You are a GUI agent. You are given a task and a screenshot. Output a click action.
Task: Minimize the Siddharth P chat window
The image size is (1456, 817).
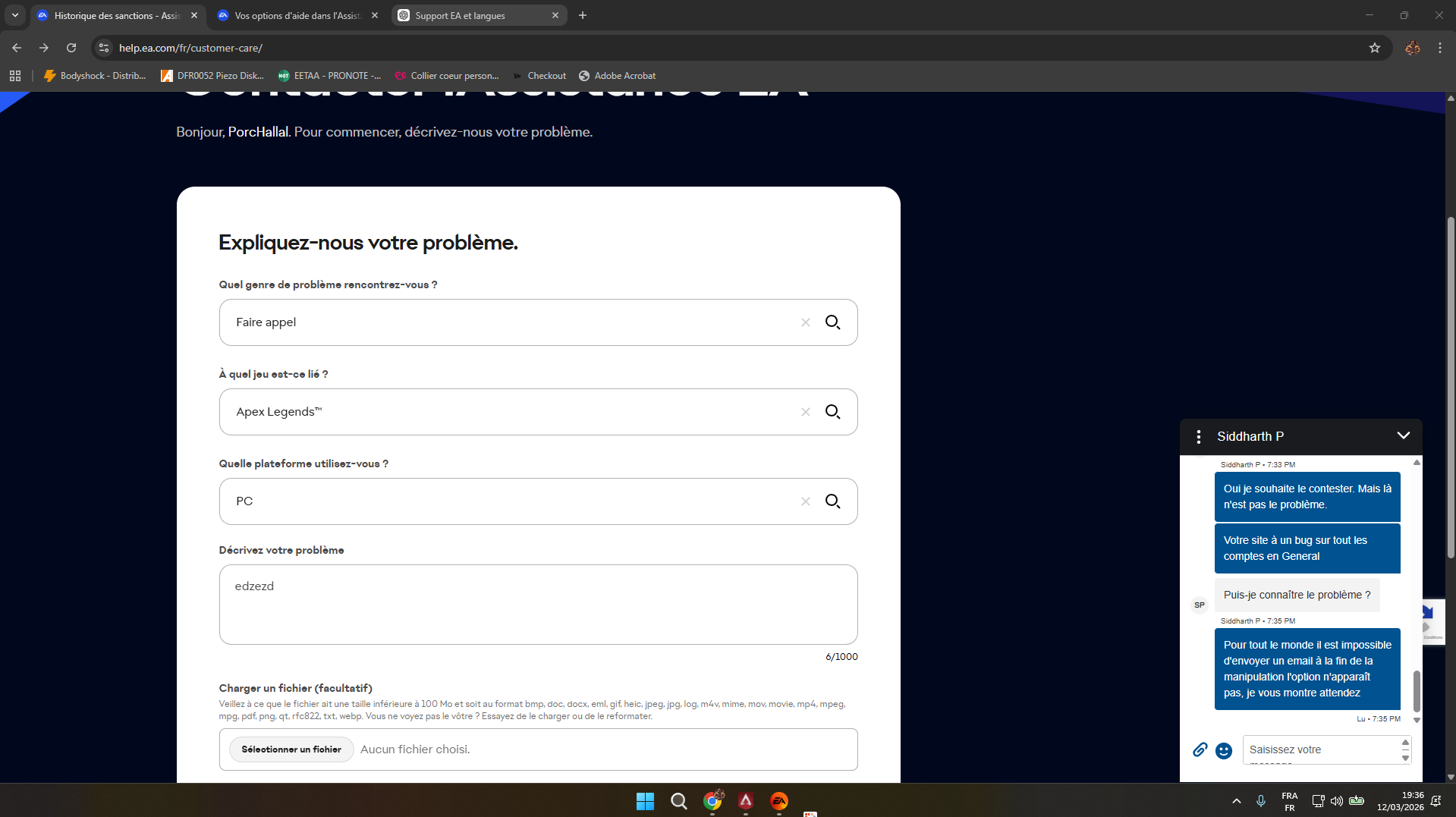(1404, 436)
